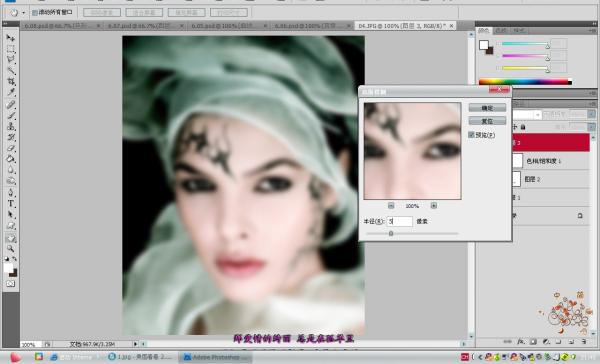600x364 pixels.
Task: Select the Rectangular Marquee tool
Action: pos(10,49)
